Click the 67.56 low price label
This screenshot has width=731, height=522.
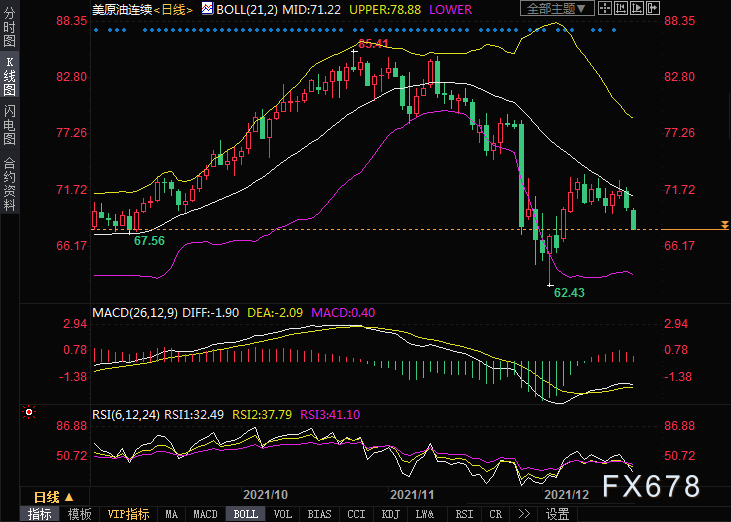149,240
